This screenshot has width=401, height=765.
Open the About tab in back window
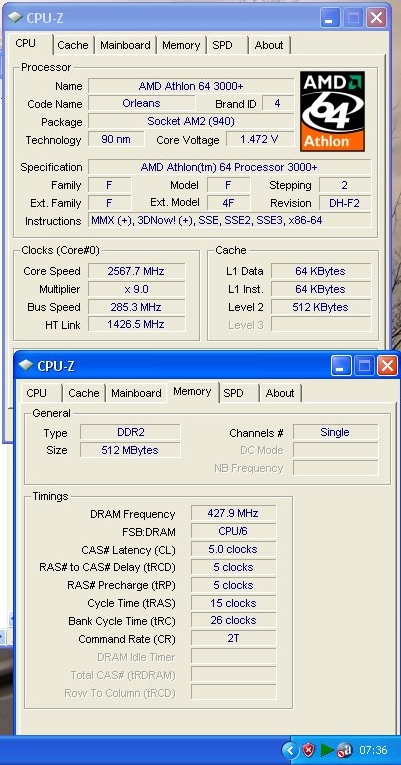269,45
